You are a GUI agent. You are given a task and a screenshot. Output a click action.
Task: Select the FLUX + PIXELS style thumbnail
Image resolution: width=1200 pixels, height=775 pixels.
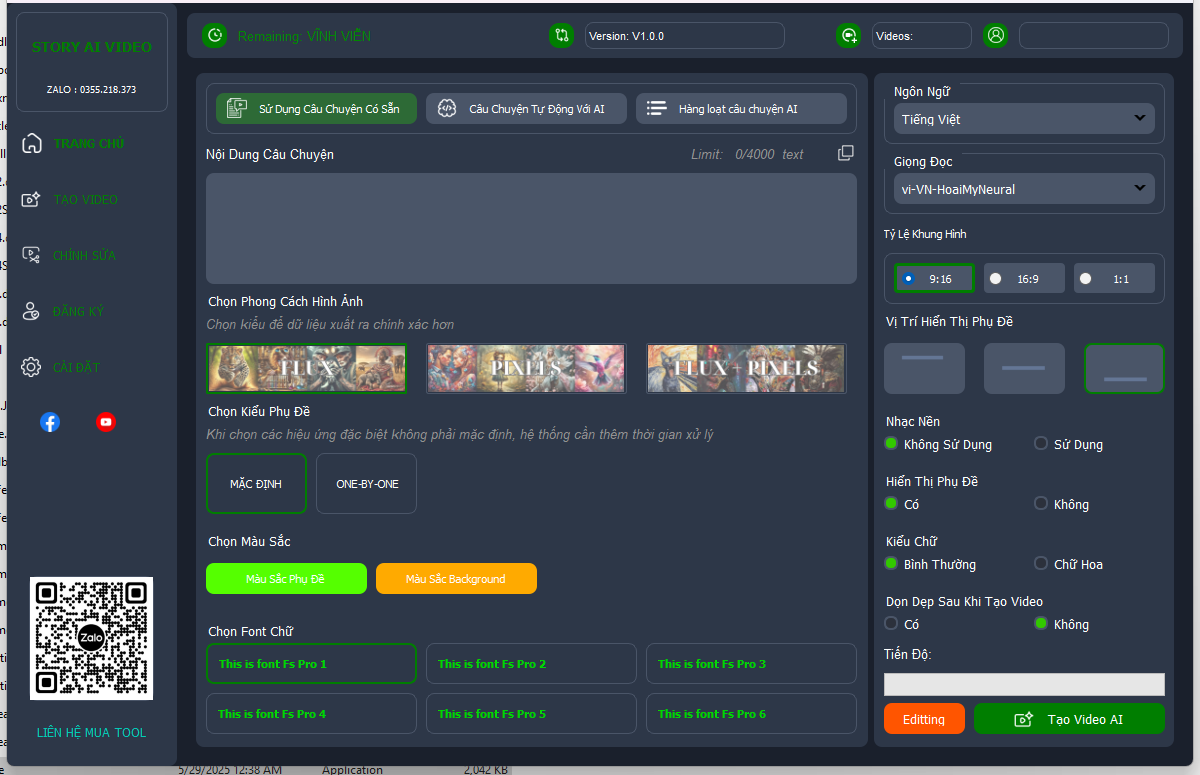(746, 368)
